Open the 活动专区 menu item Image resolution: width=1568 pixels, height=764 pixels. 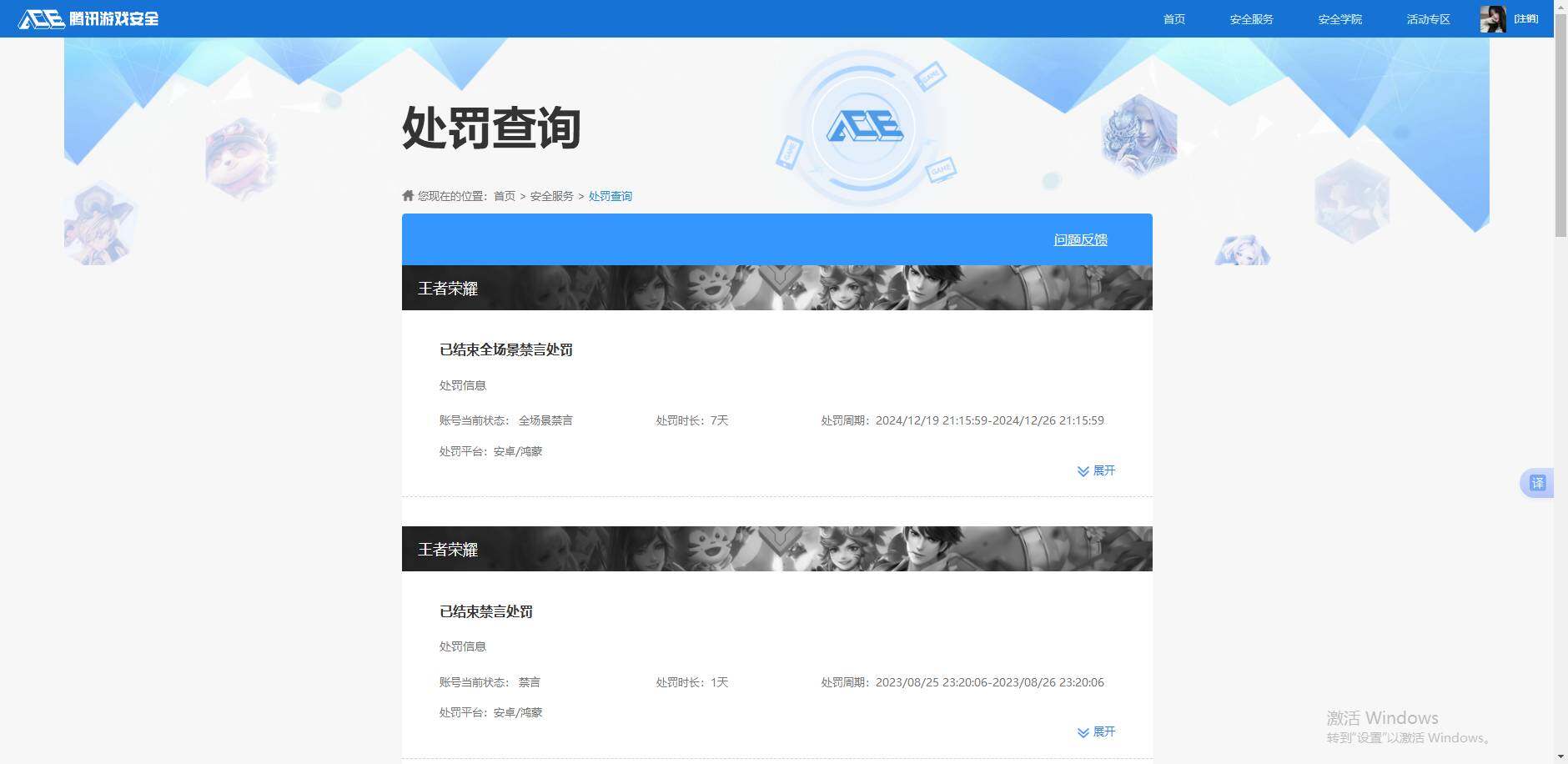[x=1427, y=18]
